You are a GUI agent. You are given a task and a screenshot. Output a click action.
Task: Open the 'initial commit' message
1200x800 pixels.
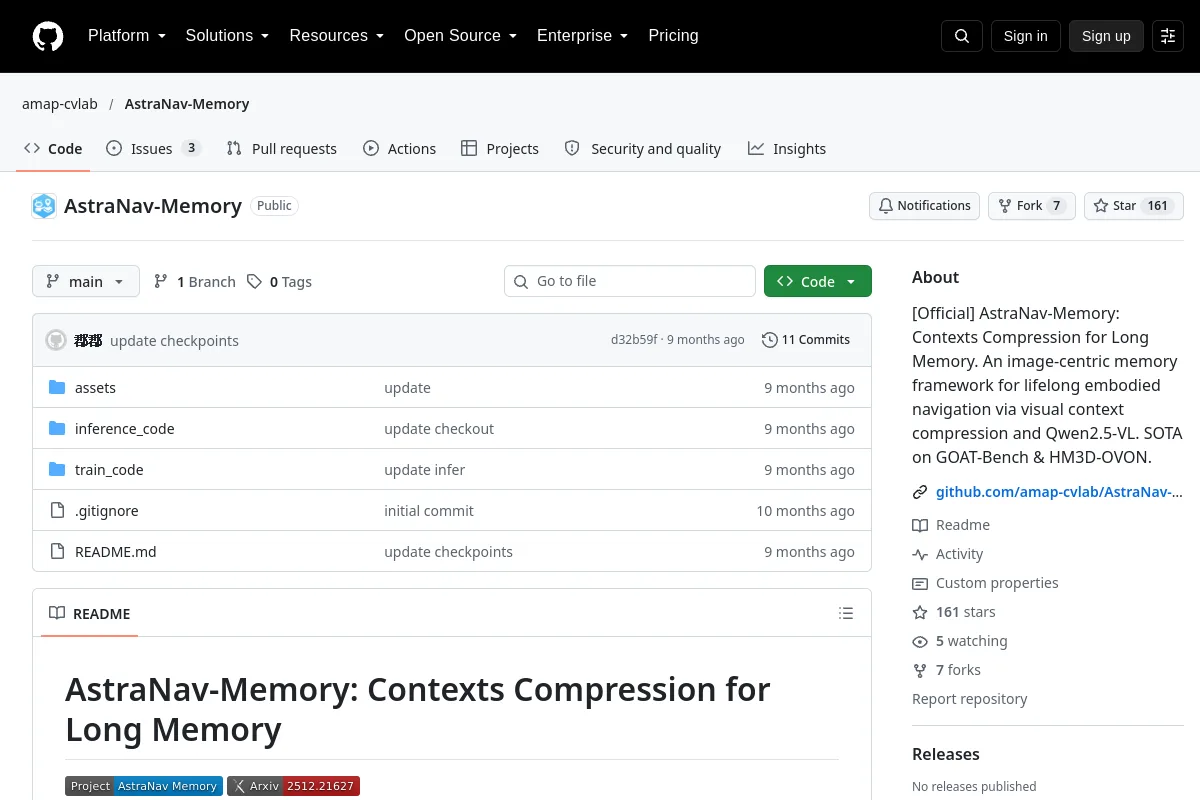click(x=429, y=511)
